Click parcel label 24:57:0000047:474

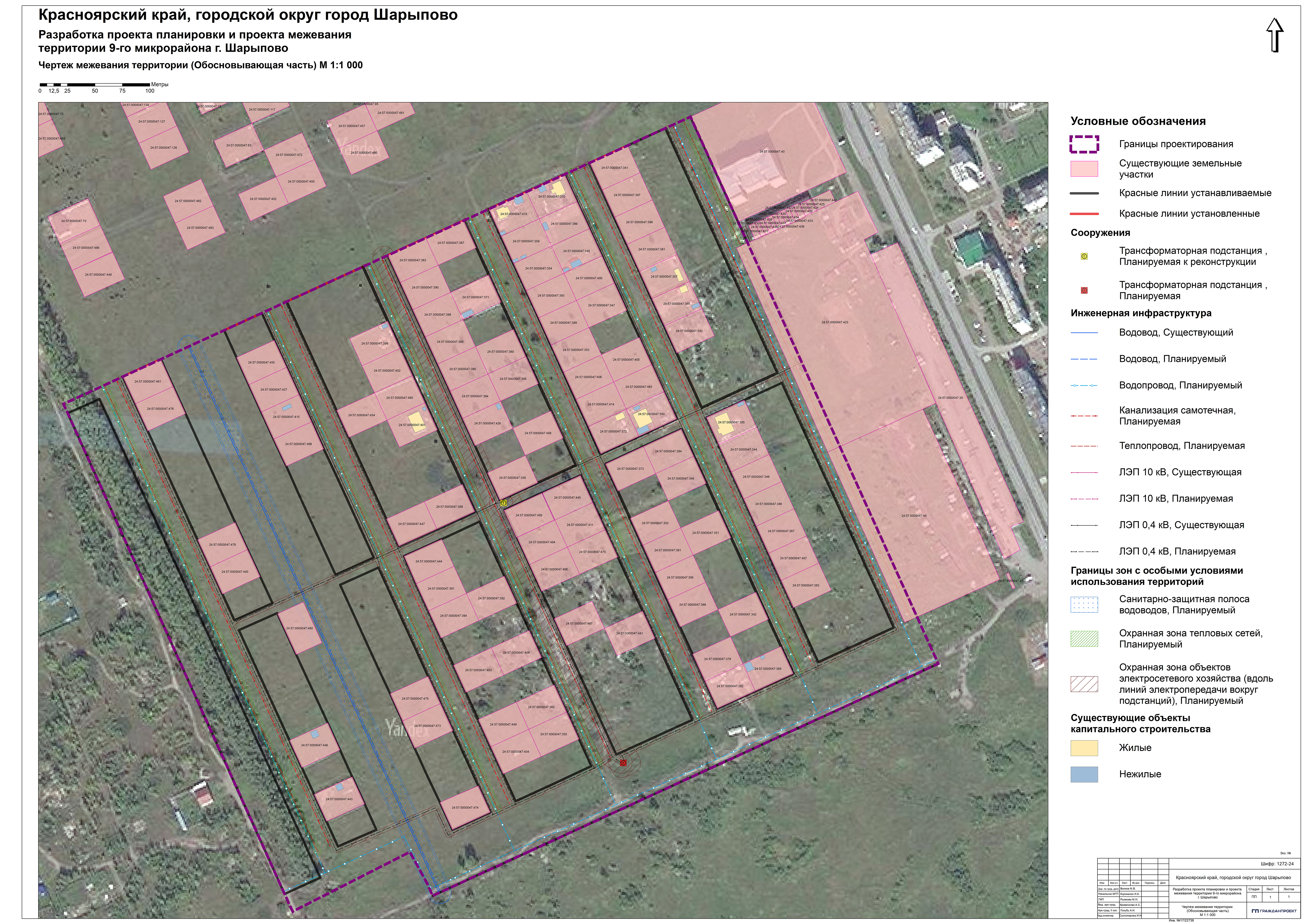[465, 808]
